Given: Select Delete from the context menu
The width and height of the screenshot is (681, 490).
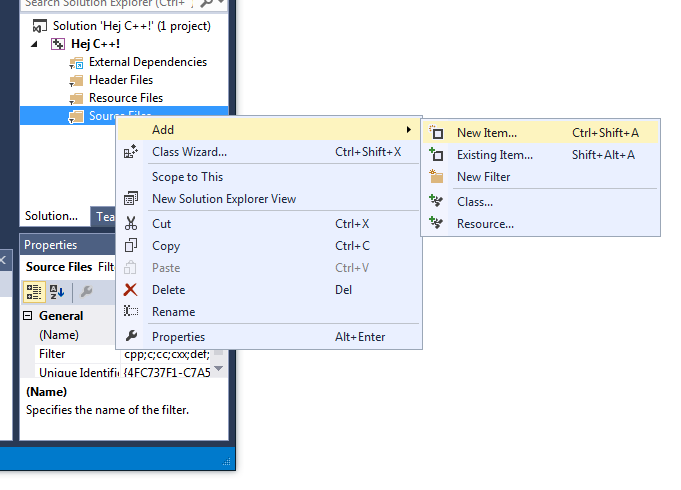Looking at the screenshot, I should (269, 290).
